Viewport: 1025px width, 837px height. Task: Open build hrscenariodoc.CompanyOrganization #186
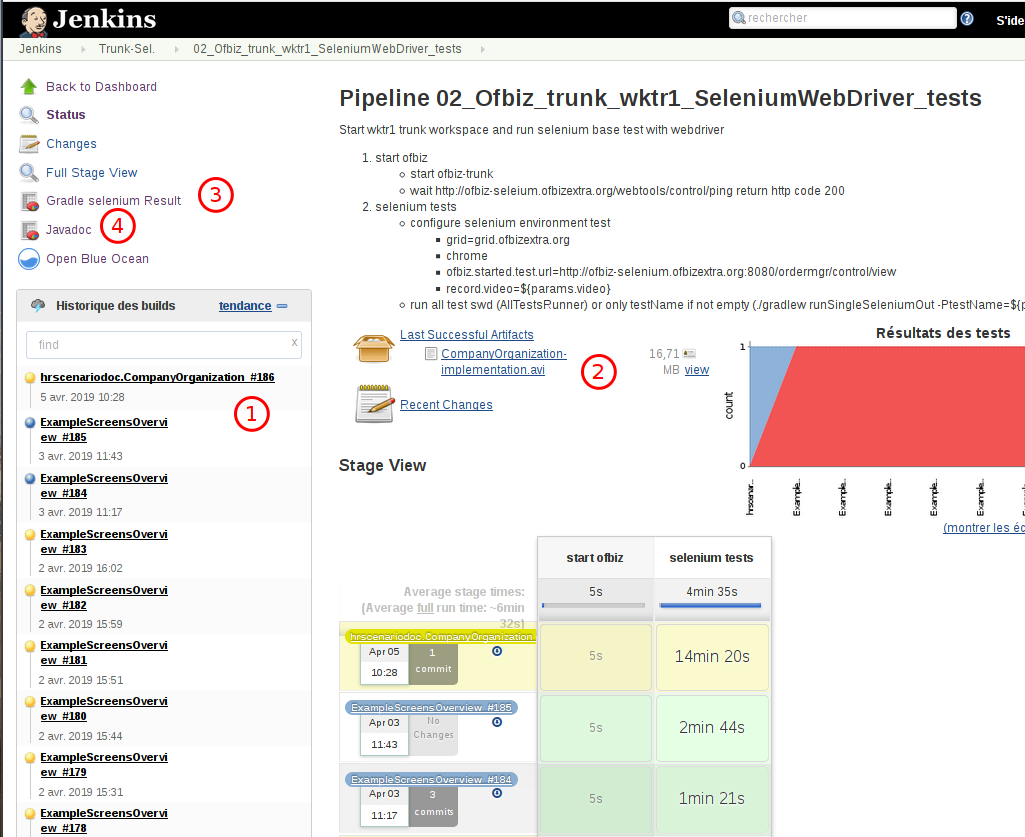click(157, 377)
